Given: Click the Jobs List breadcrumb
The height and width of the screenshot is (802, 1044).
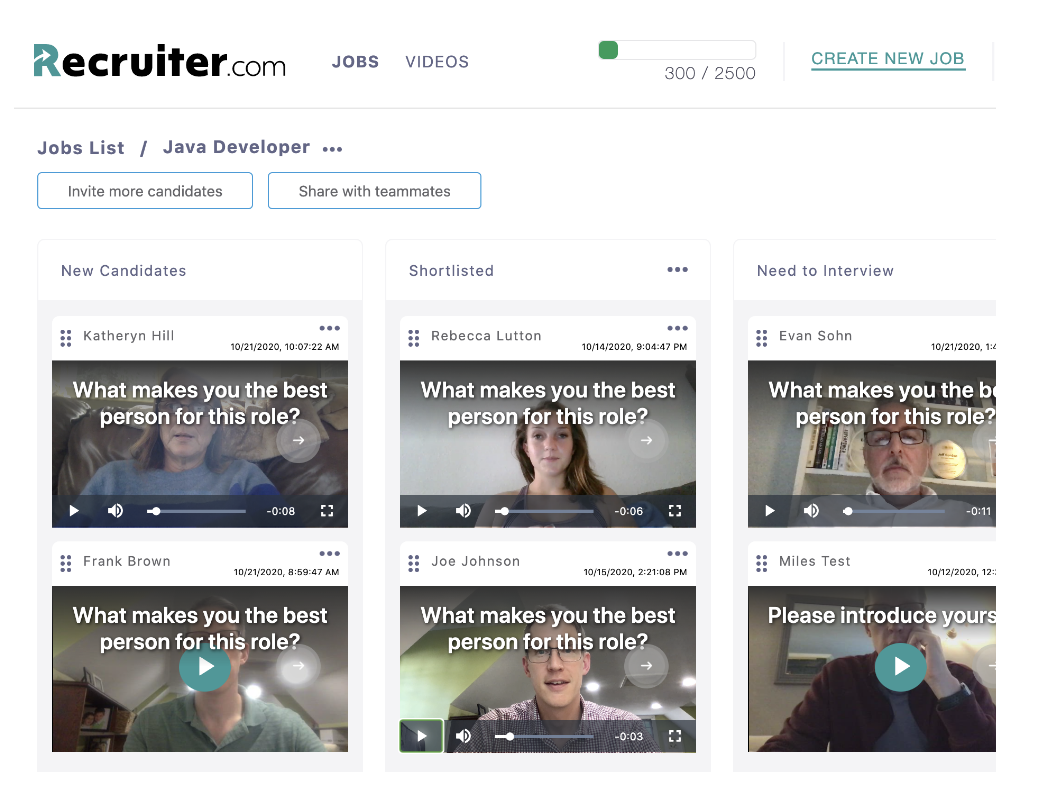Looking at the screenshot, I should tap(81, 148).
